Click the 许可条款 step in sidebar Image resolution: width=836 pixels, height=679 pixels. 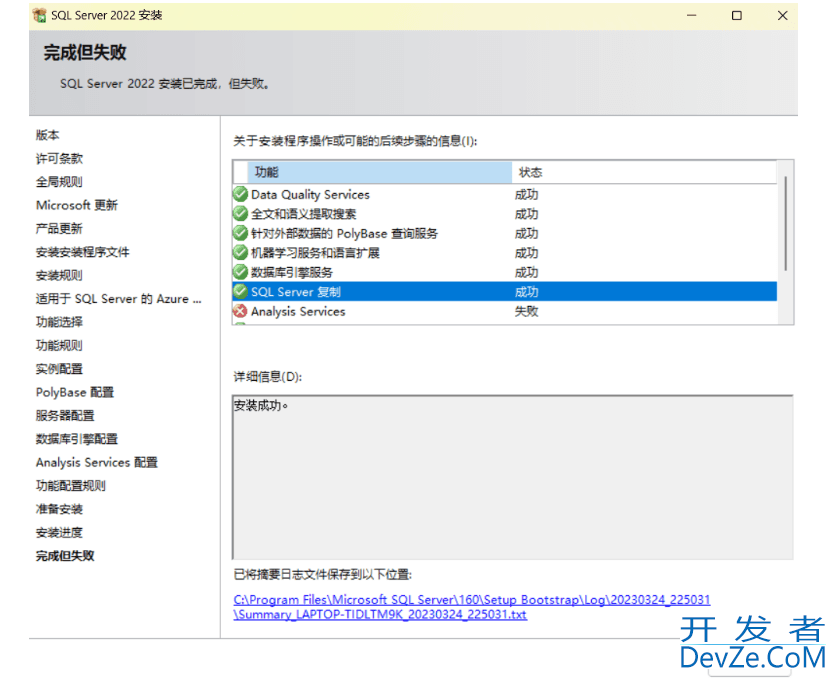(x=59, y=158)
